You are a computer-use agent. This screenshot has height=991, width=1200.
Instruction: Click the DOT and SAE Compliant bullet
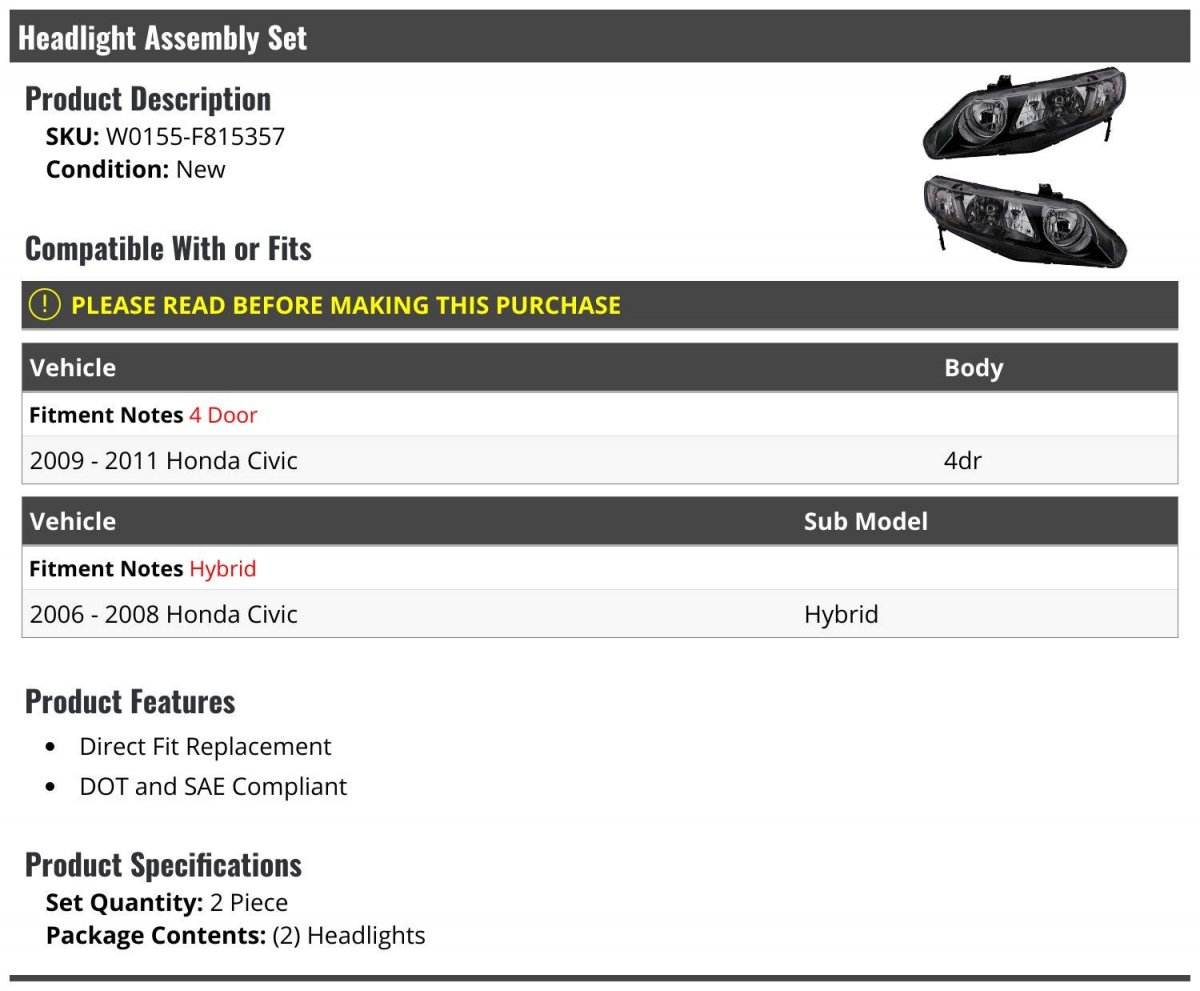pyautogui.click(x=213, y=787)
